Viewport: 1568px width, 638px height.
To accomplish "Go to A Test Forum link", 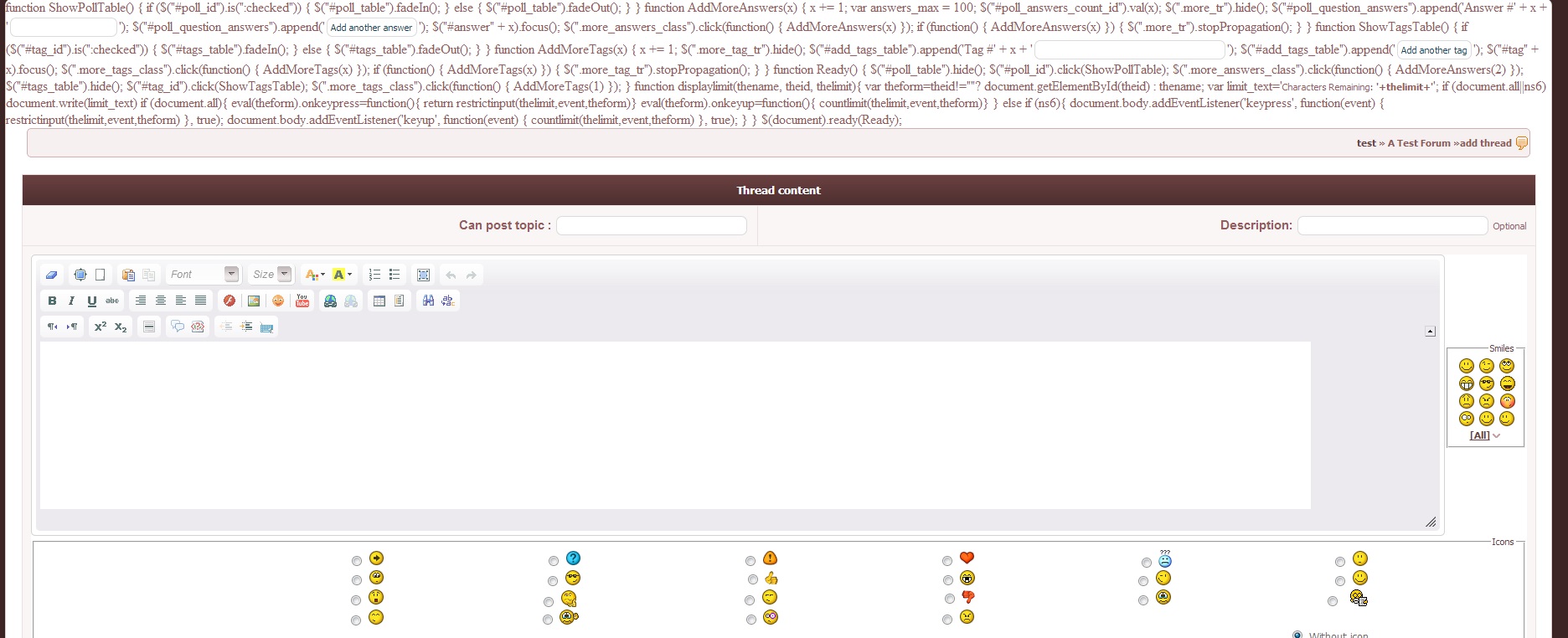I will tap(1419, 143).
